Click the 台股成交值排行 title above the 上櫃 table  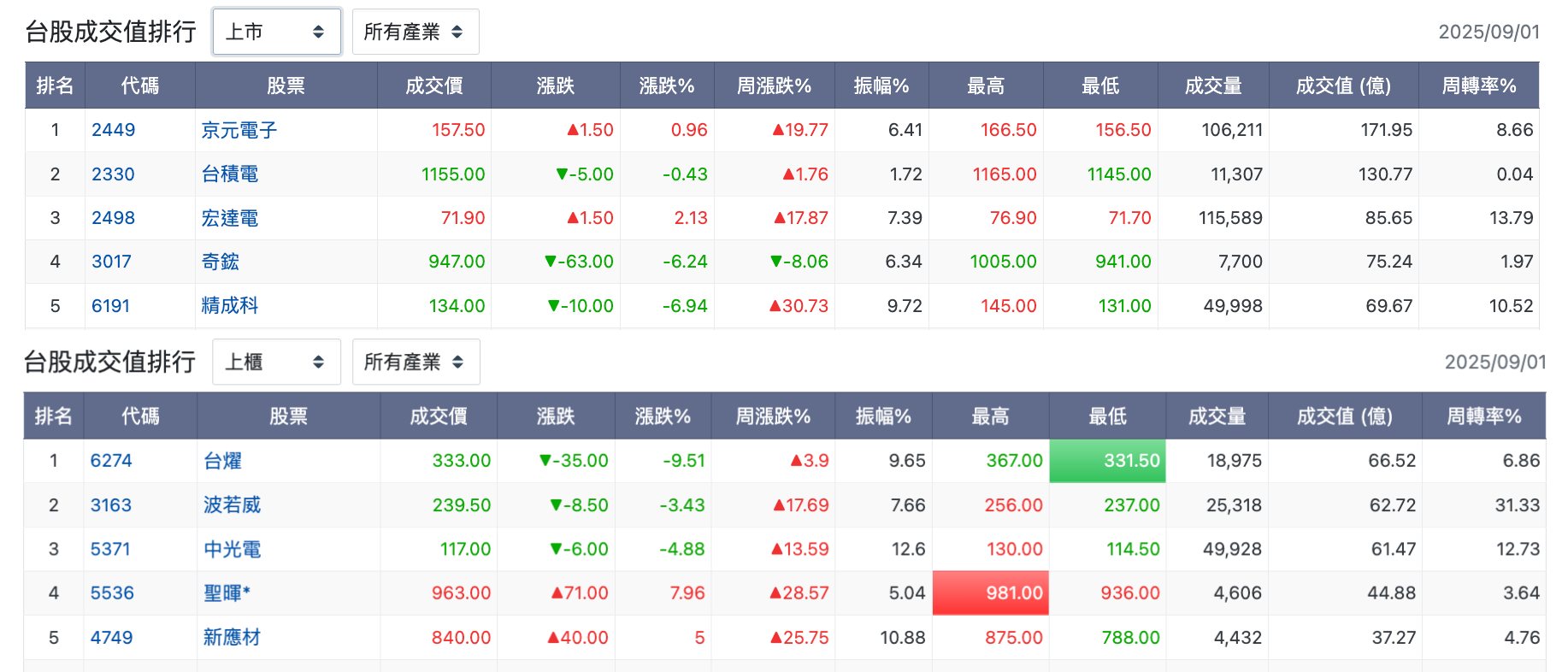click(x=109, y=362)
